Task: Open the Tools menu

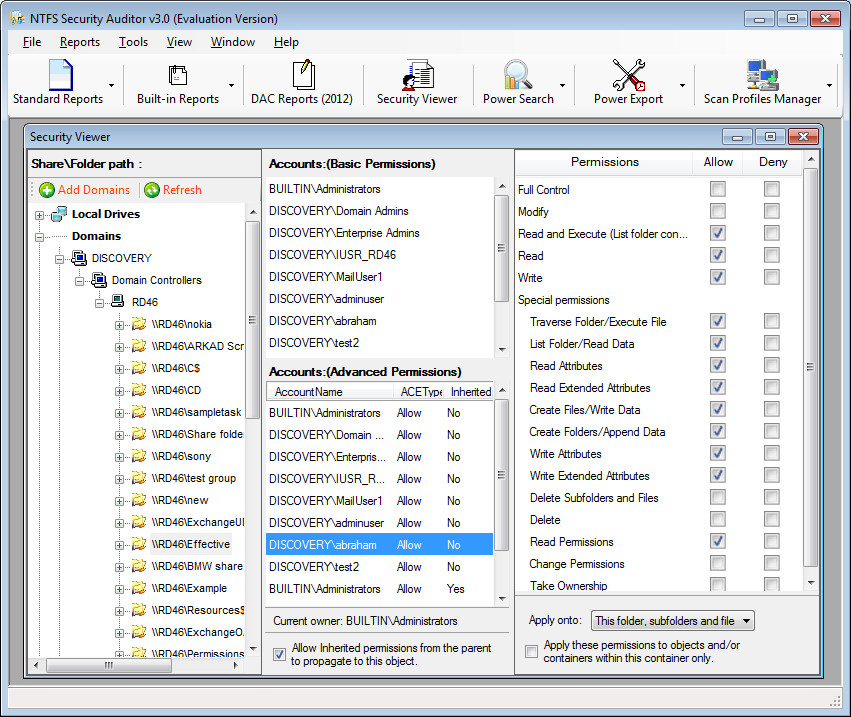Action: tap(134, 42)
